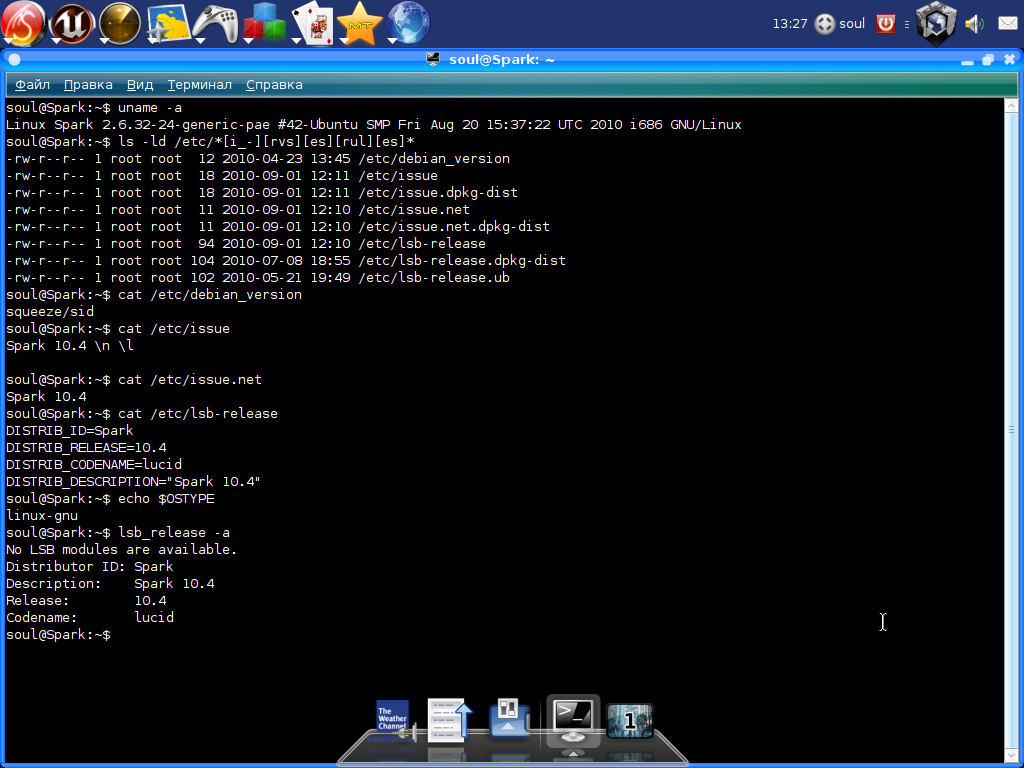
Task: Open the Справка menu
Action: pyautogui.click(x=274, y=85)
